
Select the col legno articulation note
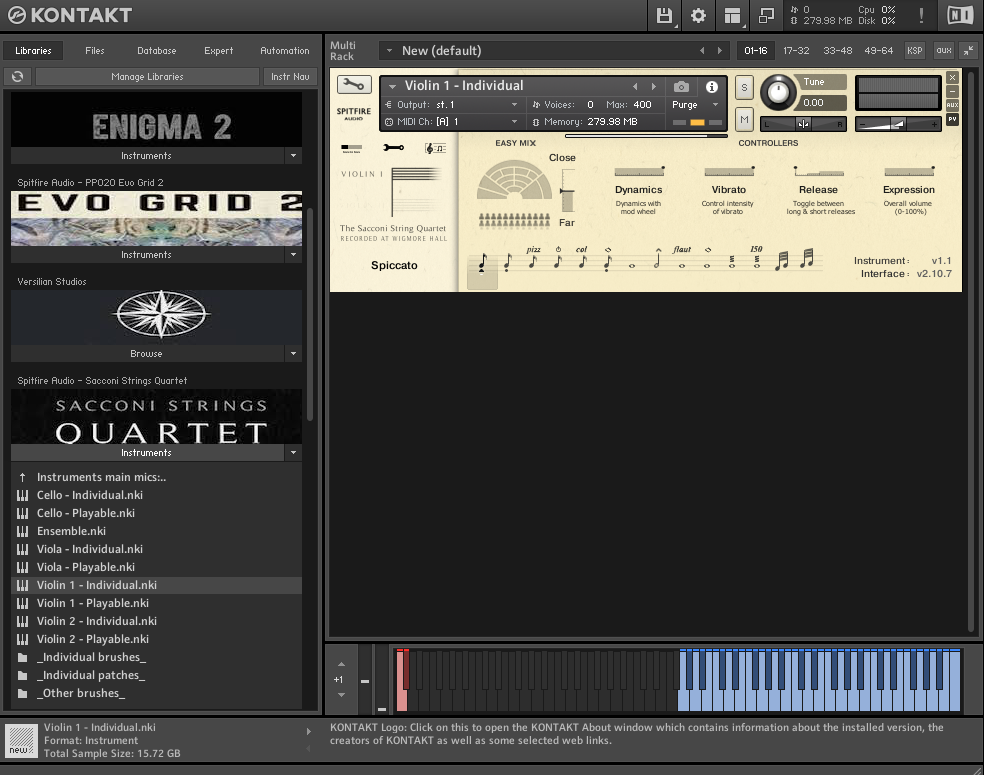pos(582,259)
